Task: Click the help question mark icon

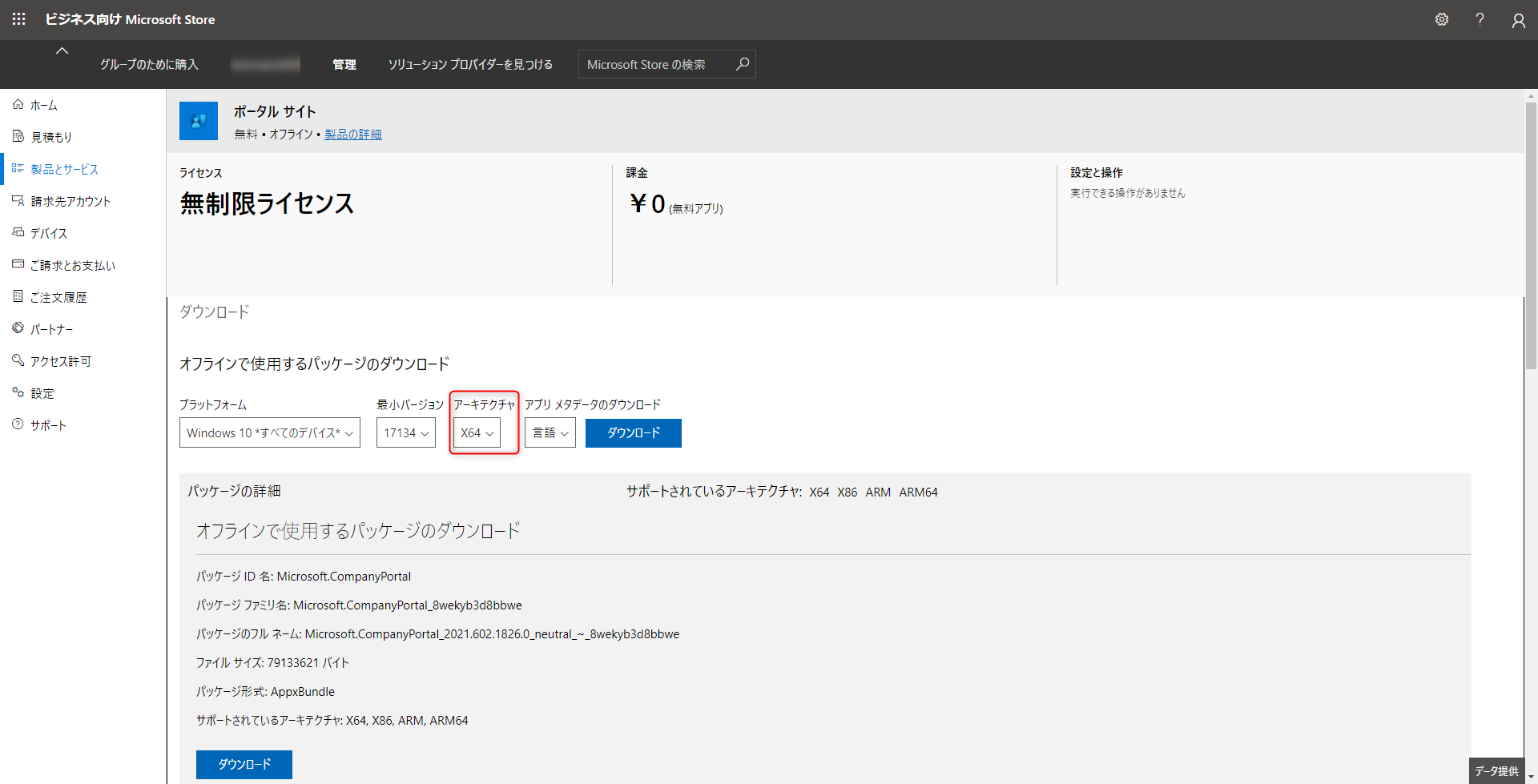Action: [x=1480, y=19]
